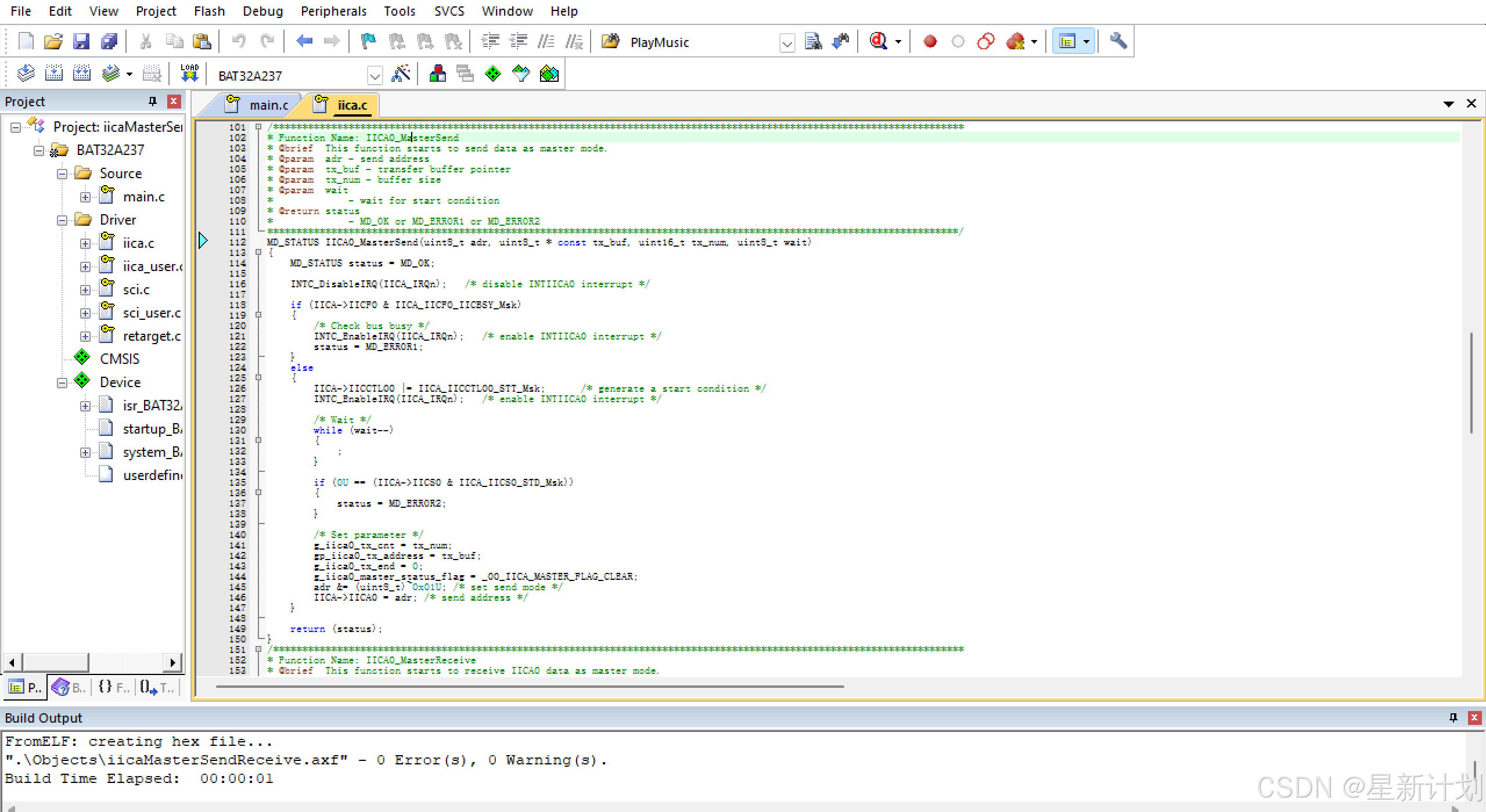Start debug session magnifier icon
Image resolution: width=1486 pixels, height=812 pixels.
point(878,41)
